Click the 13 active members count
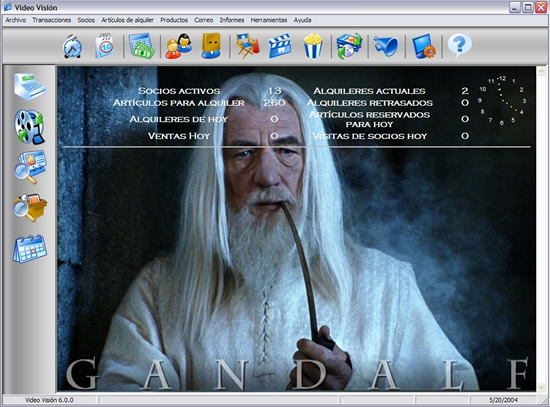Viewport: 550px width, 407px height. click(x=274, y=91)
